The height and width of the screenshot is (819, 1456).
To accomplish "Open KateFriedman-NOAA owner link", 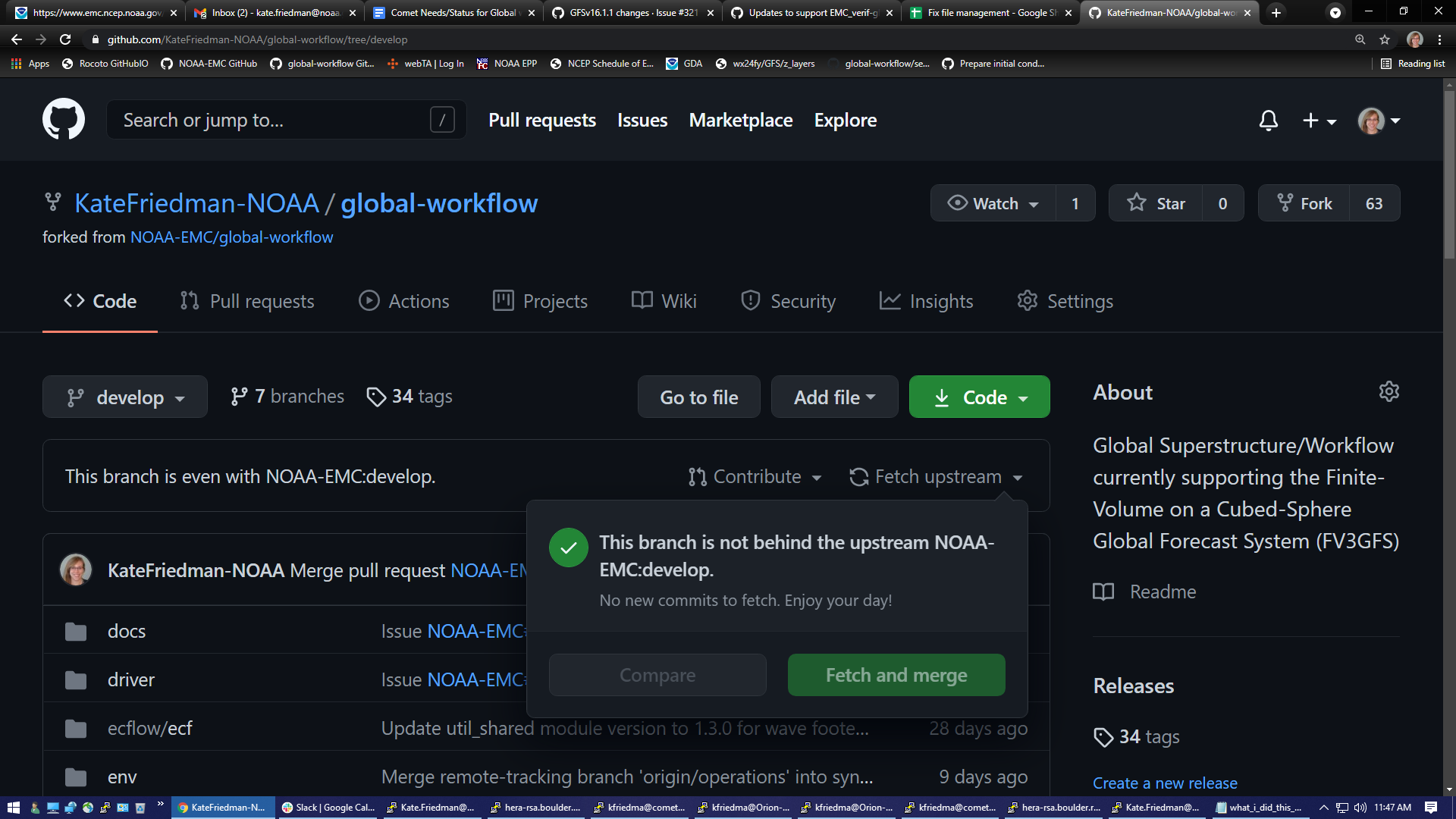I will (196, 203).
